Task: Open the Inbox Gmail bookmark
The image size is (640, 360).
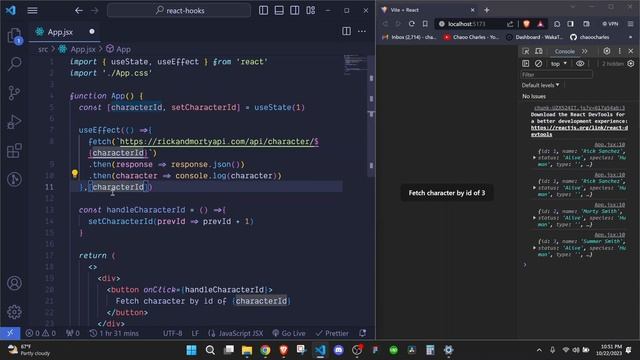Action: point(409,37)
